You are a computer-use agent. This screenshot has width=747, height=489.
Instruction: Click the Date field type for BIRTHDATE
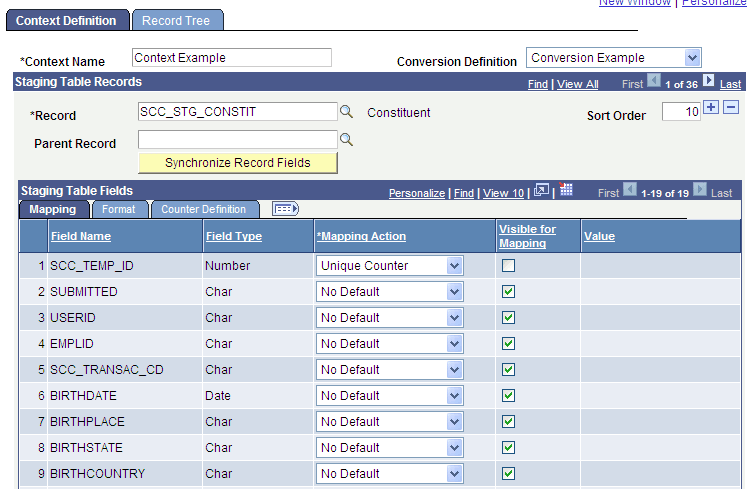click(x=218, y=396)
